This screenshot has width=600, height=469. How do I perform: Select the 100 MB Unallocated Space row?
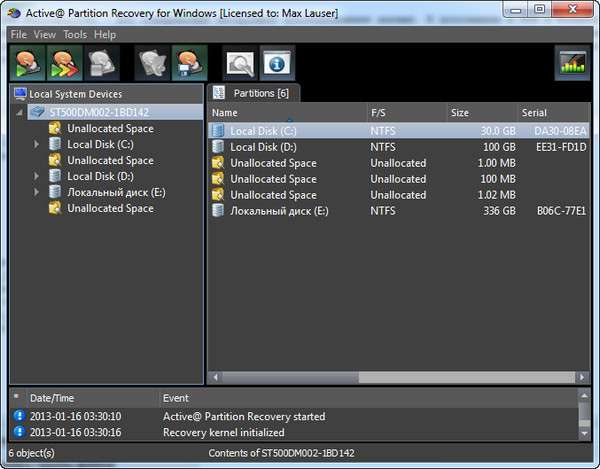coord(398,179)
